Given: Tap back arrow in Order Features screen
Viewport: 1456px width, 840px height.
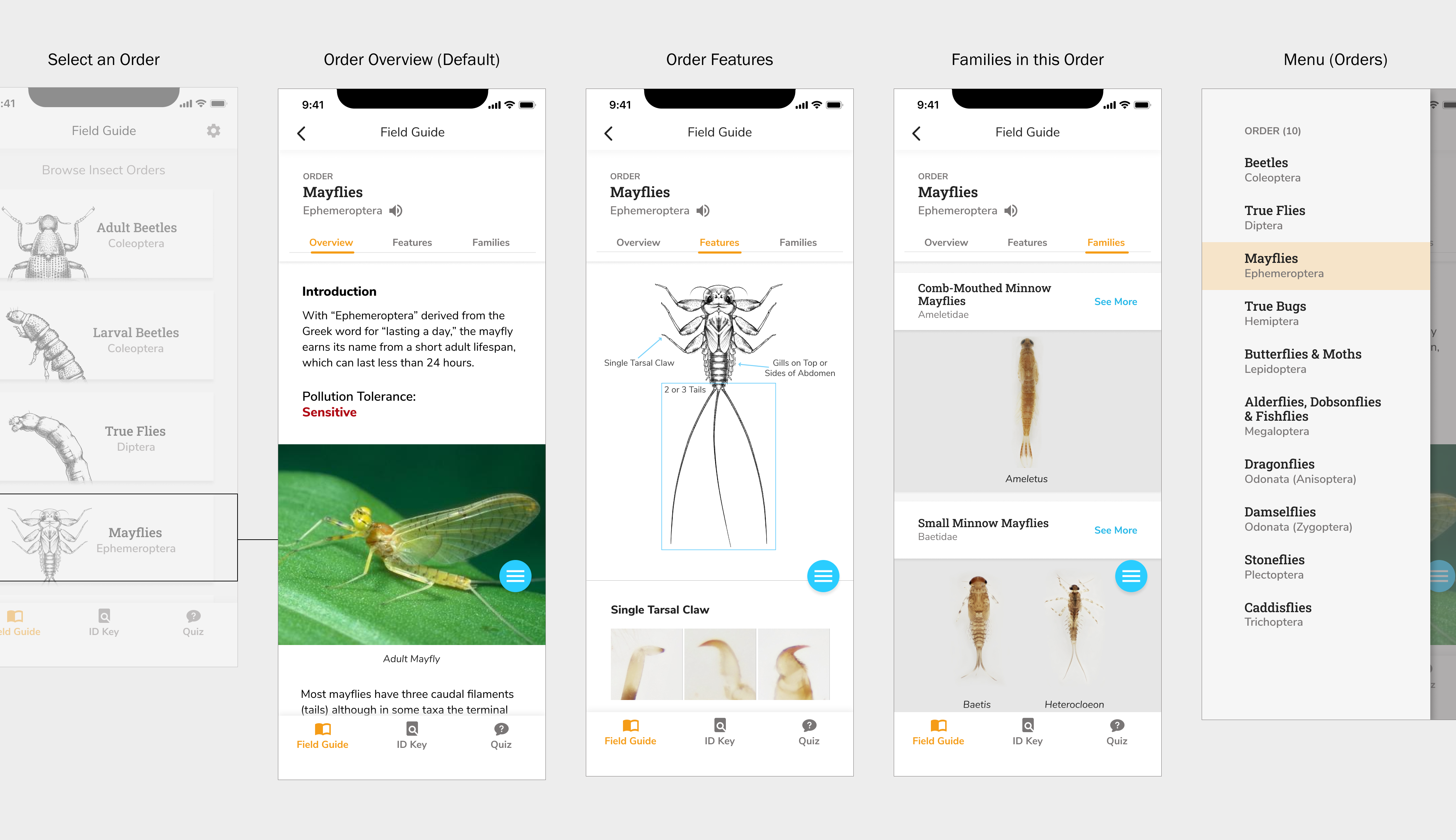Looking at the screenshot, I should pos(609,133).
